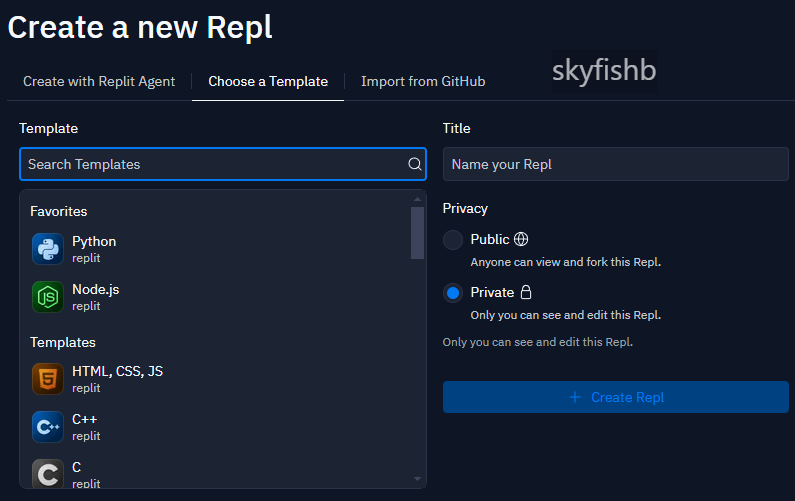
Task: Click the HTML, CSS, JS template icon
Action: (x=48, y=379)
